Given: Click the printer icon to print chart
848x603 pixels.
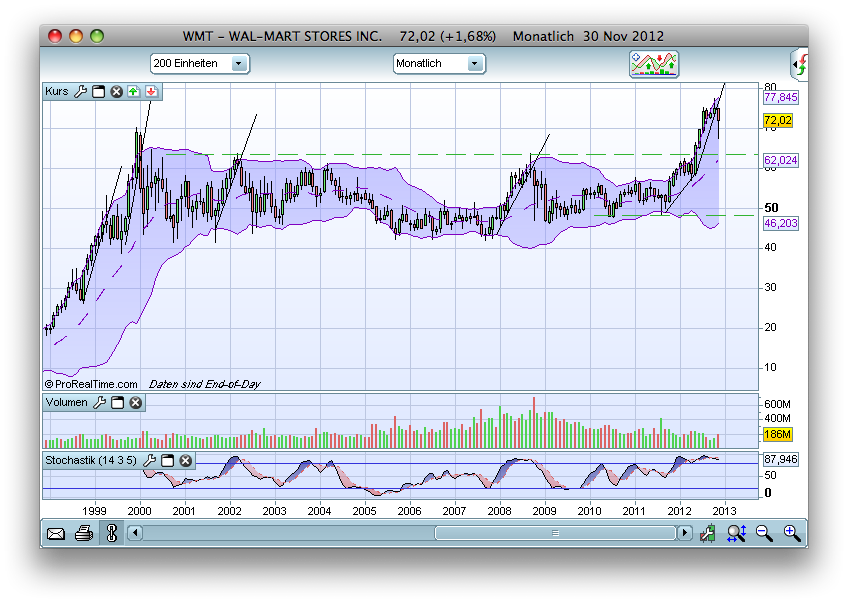Looking at the screenshot, I should [84, 533].
